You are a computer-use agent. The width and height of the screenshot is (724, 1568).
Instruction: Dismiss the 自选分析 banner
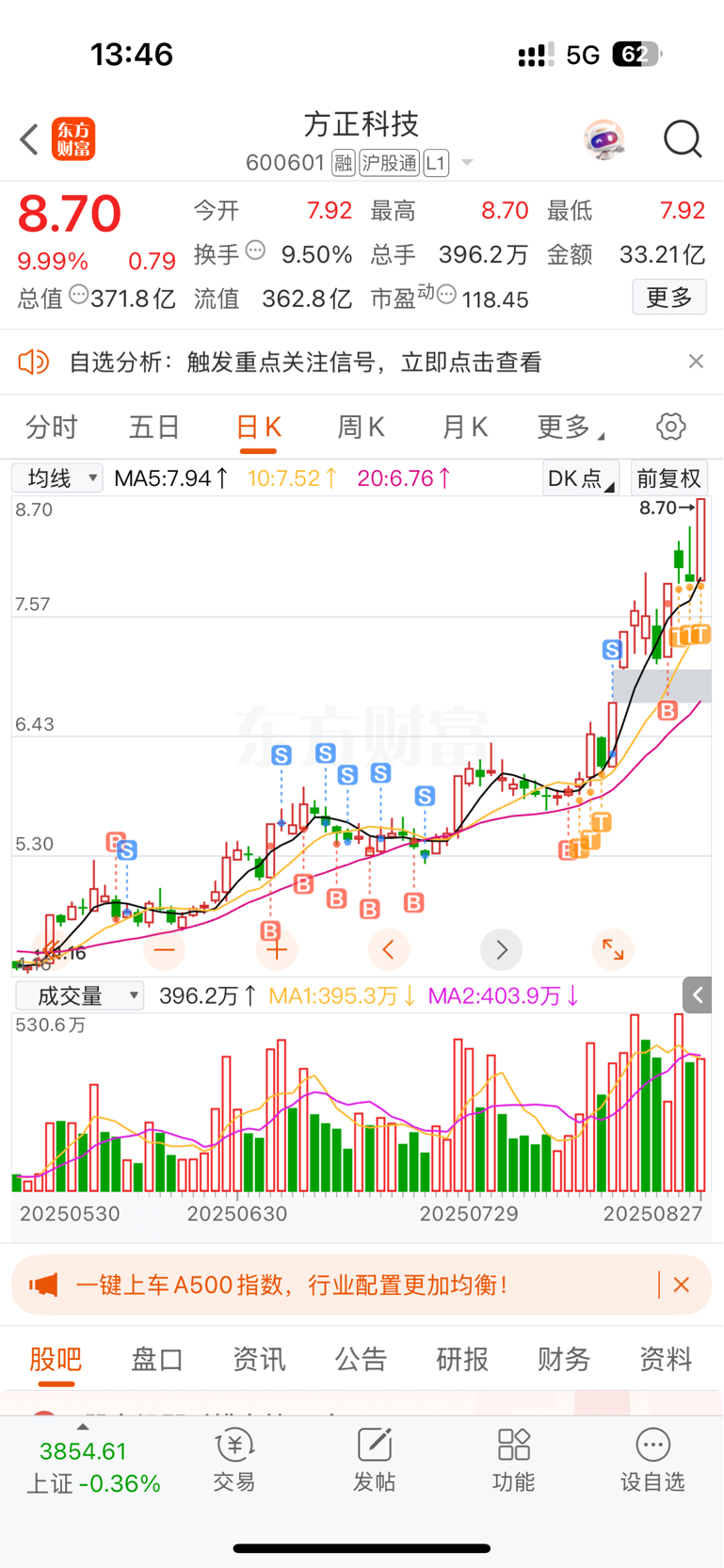point(696,362)
